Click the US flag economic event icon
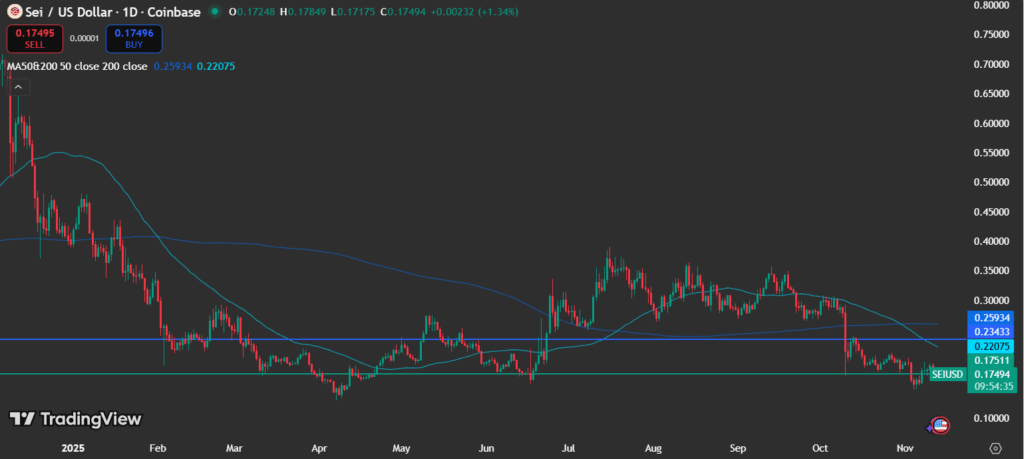The height and width of the screenshot is (459, 1024). click(939, 424)
